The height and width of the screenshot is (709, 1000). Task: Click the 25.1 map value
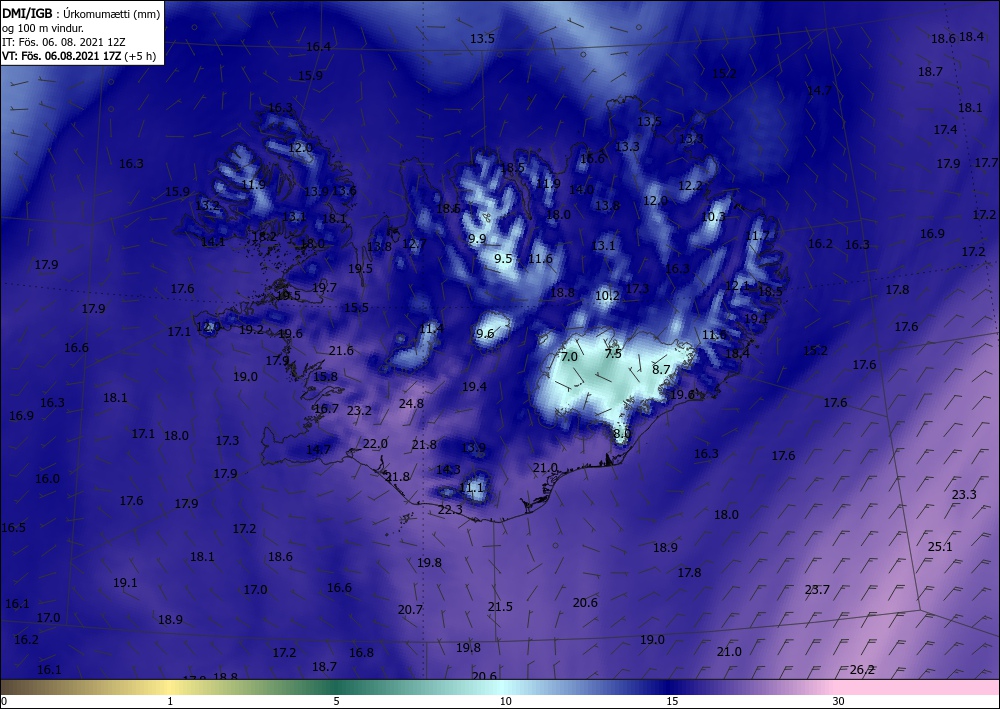pyautogui.click(x=940, y=547)
